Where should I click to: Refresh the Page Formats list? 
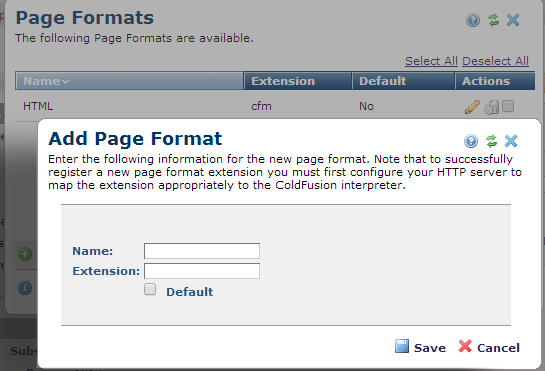coord(493,20)
